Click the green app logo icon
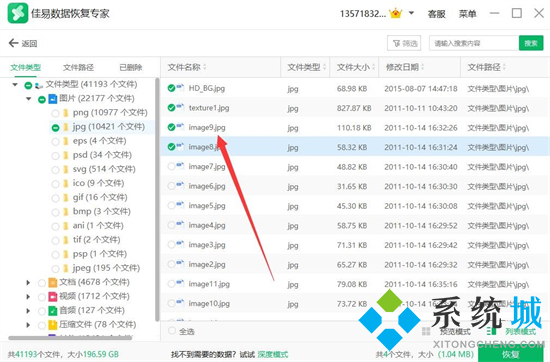 18,13
